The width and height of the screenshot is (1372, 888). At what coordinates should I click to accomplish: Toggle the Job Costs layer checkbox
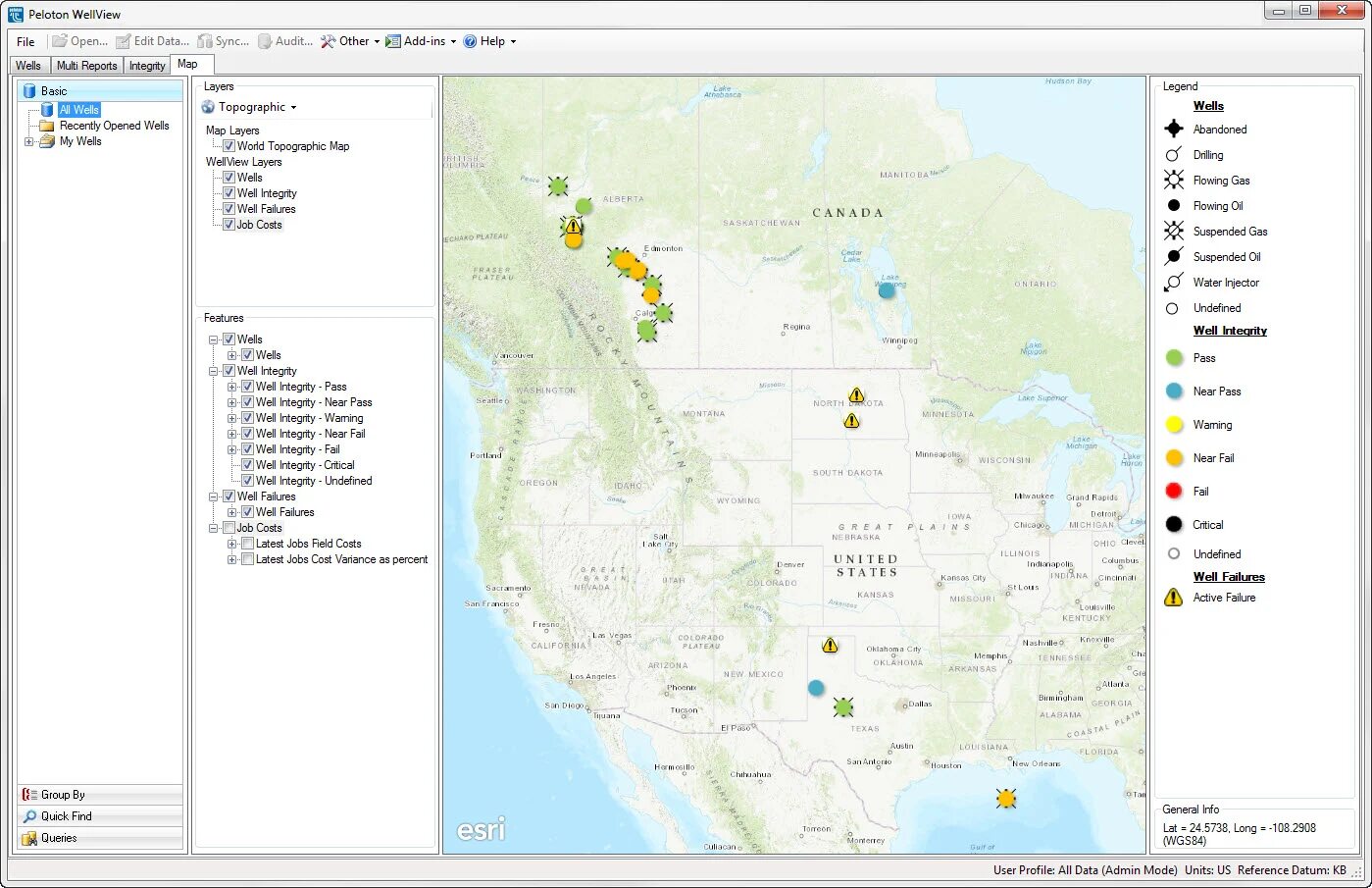229,225
